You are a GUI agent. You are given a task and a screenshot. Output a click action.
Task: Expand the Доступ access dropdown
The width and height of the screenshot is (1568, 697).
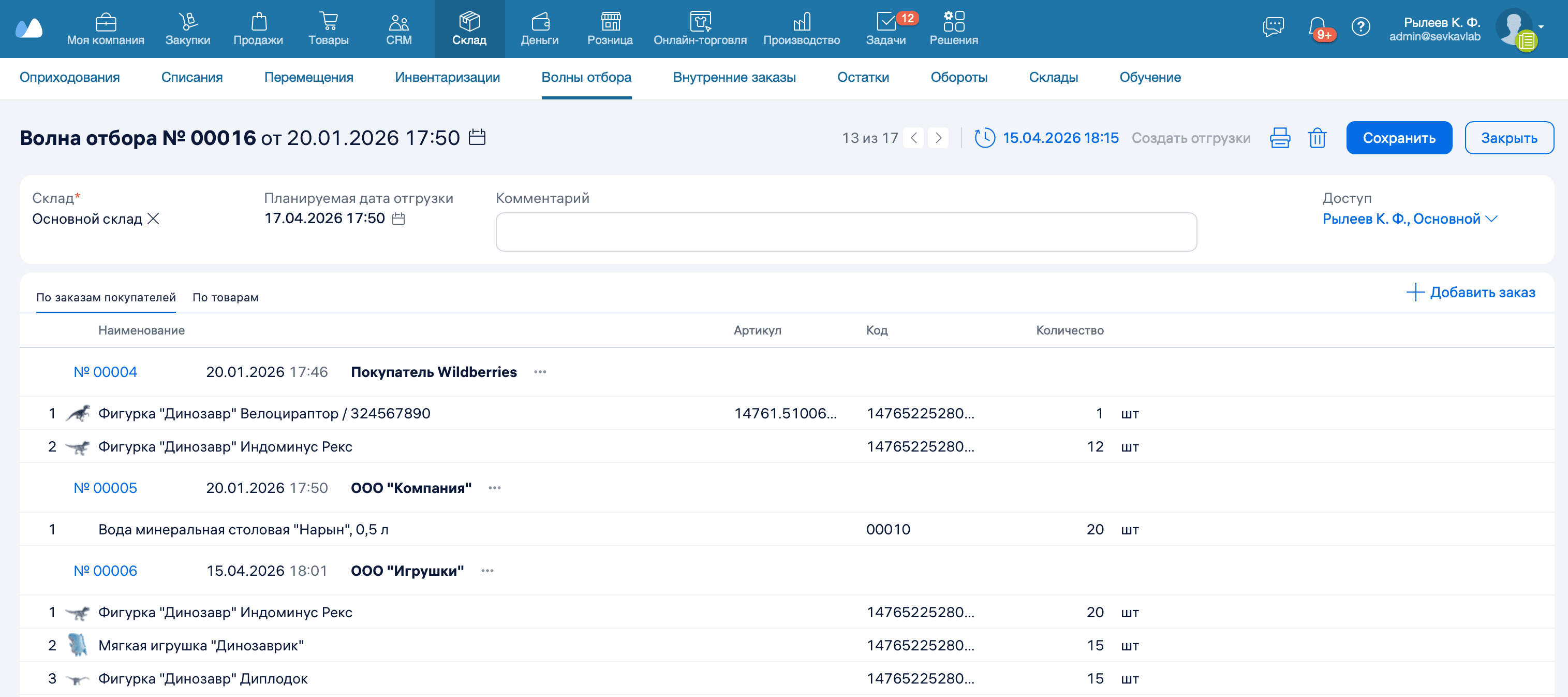coord(1410,219)
